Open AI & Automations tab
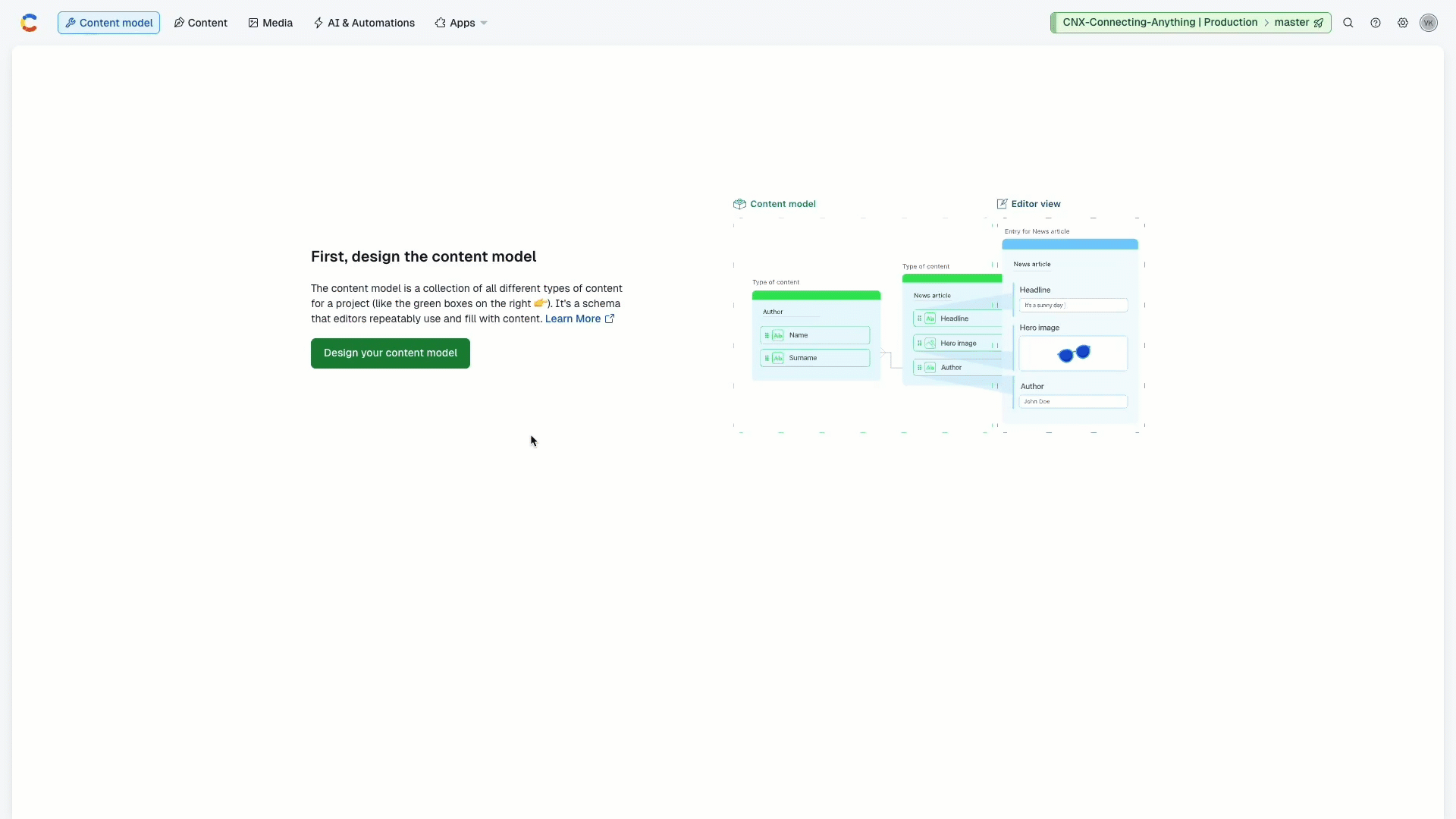1456x819 pixels. tap(364, 23)
